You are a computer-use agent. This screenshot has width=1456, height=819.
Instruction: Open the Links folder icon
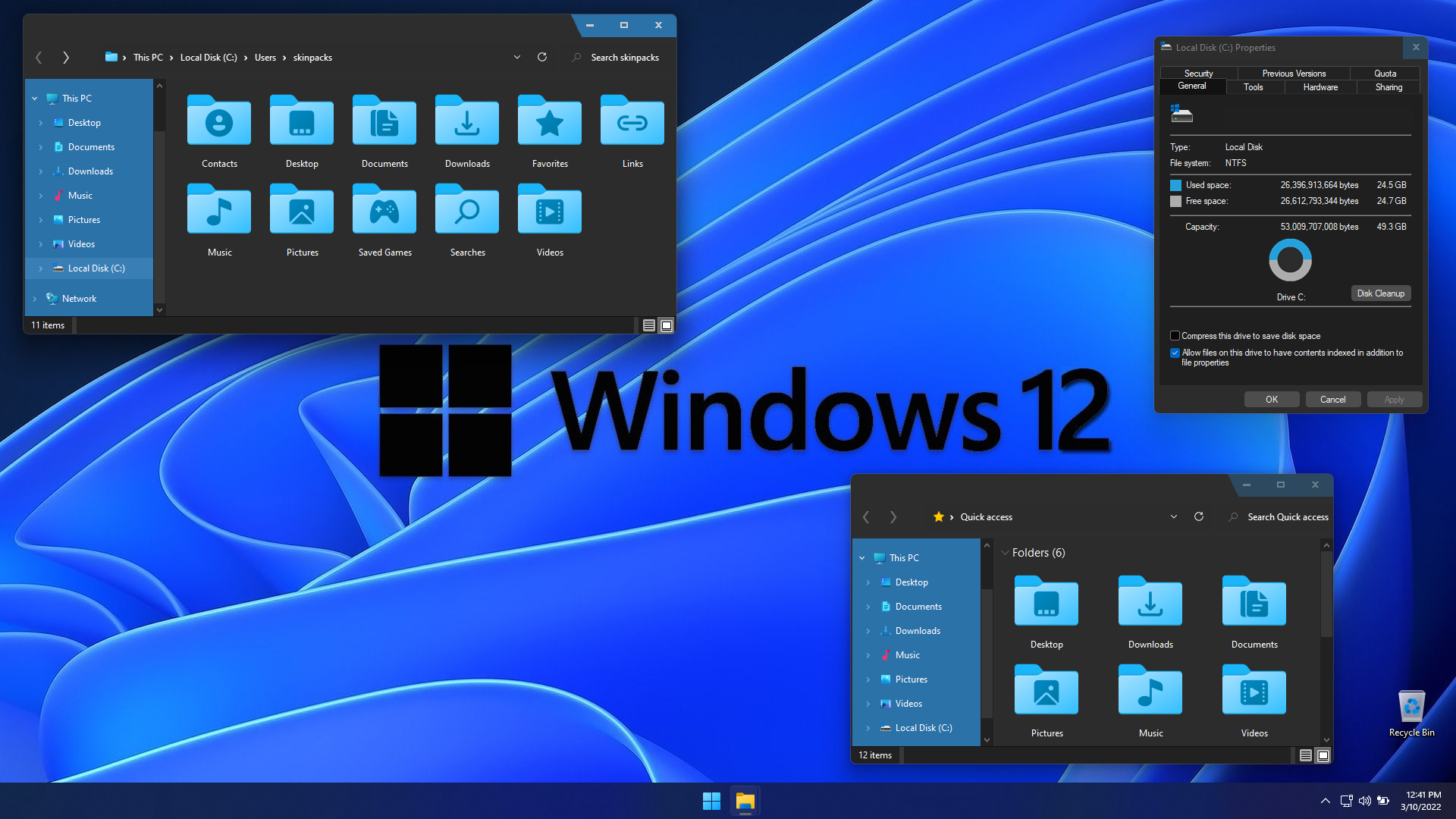632,121
